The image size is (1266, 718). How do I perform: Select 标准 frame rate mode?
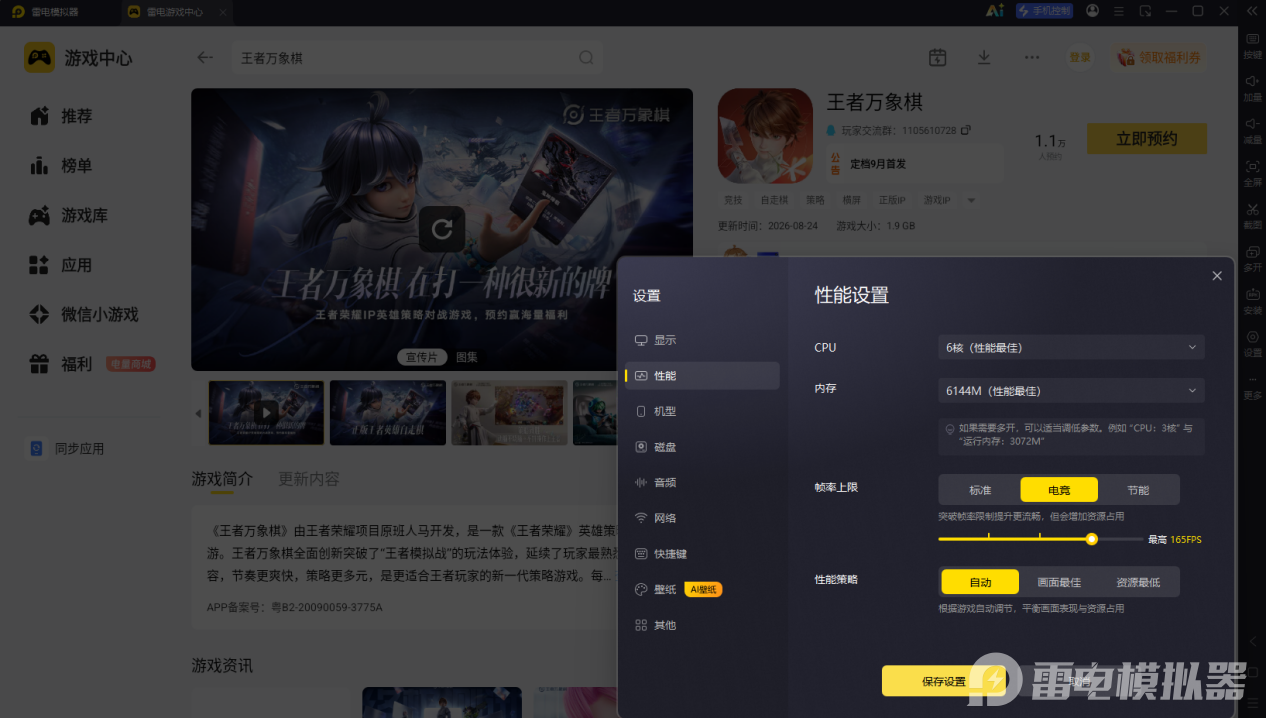[x=980, y=490]
